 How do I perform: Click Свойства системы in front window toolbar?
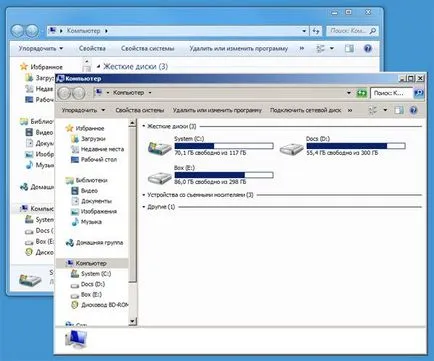(x=140, y=110)
